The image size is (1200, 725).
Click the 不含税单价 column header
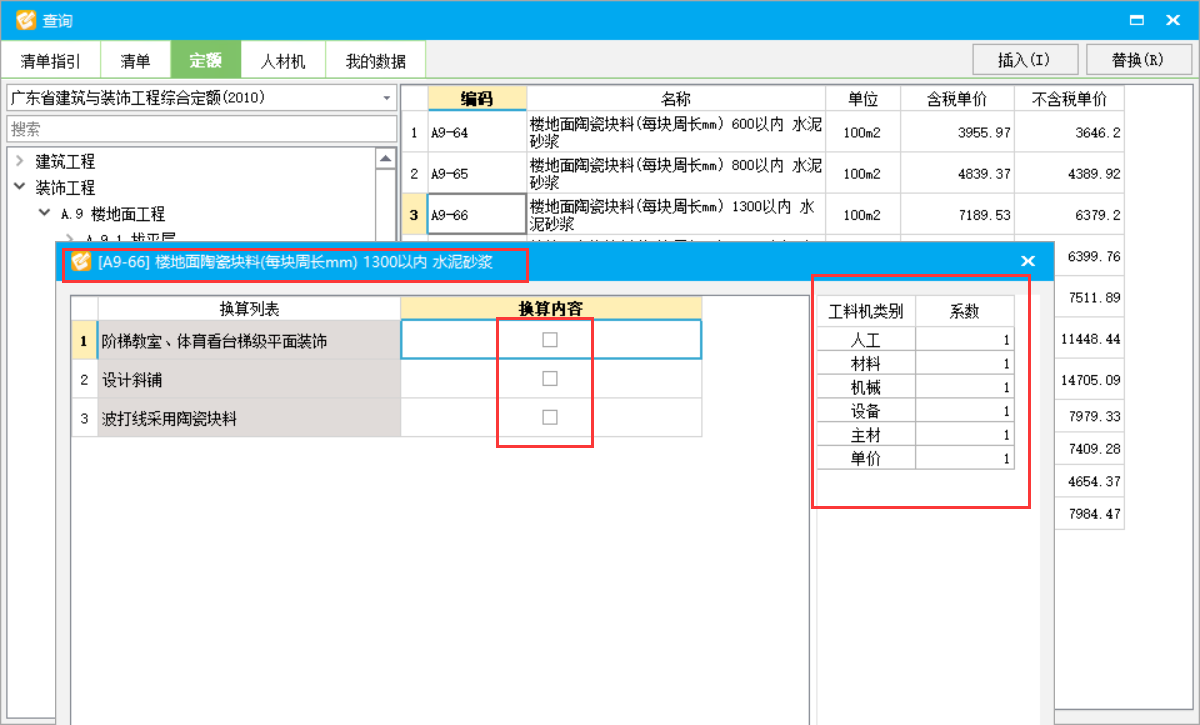1069,99
